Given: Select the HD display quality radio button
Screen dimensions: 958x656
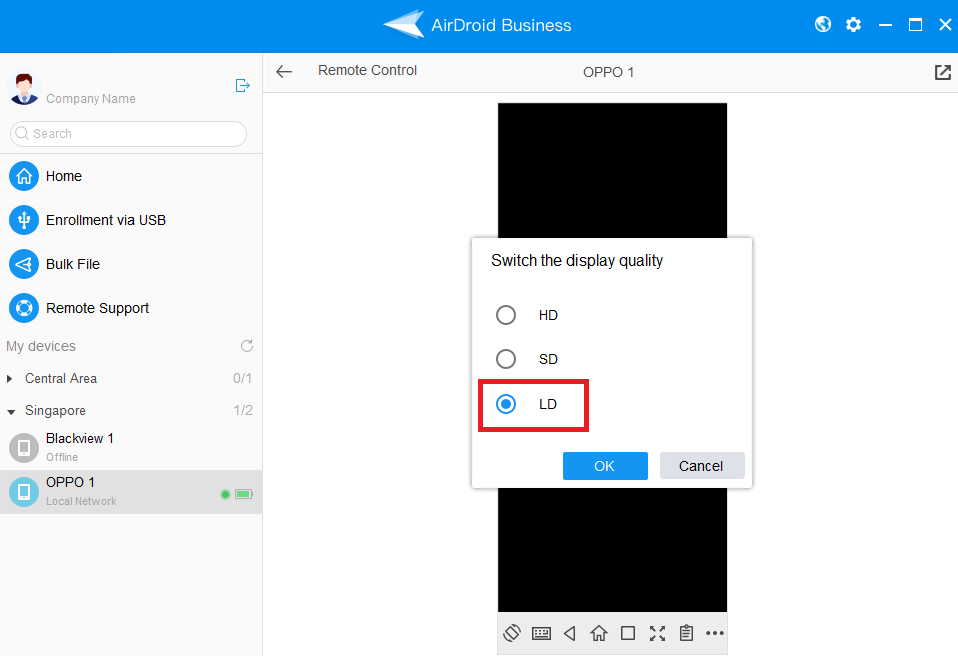Looking at the screenshot, I should point(506,315).
